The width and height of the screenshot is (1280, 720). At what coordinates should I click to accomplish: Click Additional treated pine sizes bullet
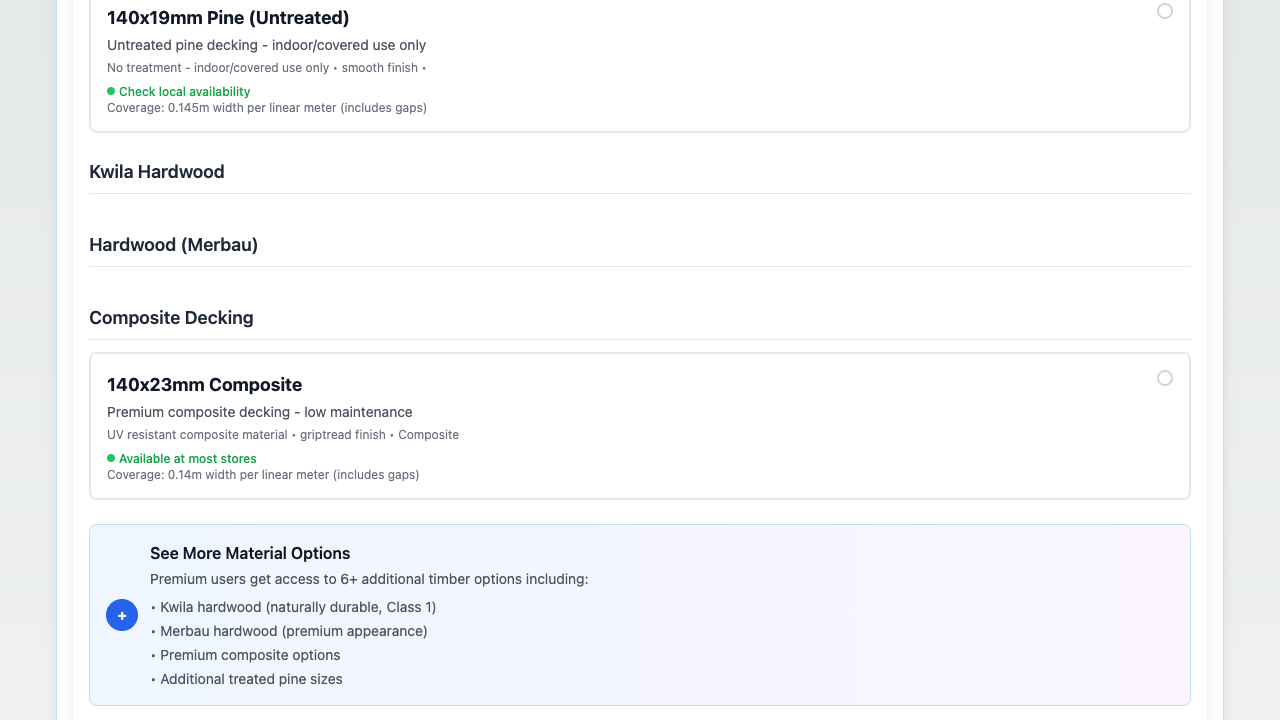click(251, 679)
